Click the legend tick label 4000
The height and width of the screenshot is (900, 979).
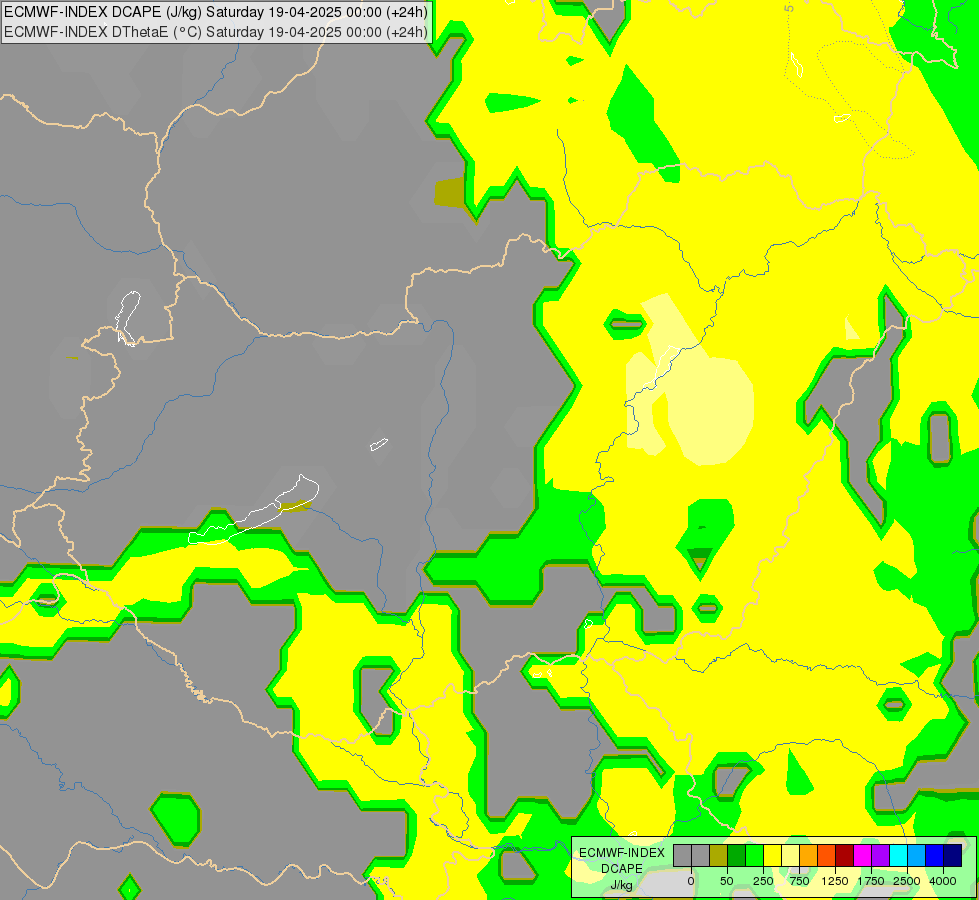point(943,881)
